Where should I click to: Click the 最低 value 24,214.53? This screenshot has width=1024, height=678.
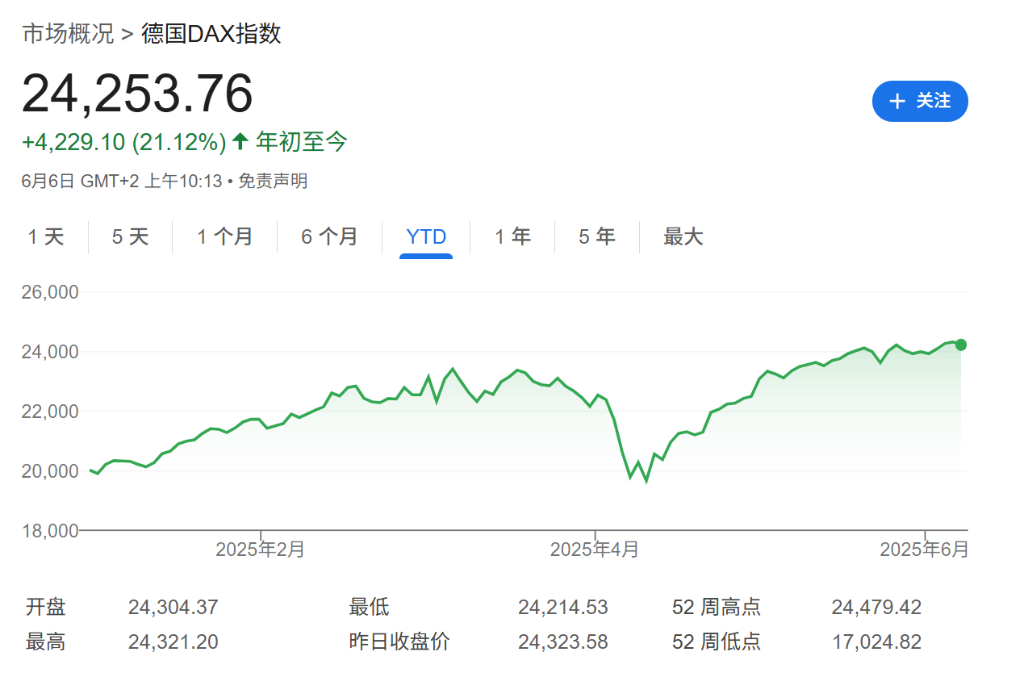pyautogui.click(x=563, y=607)
